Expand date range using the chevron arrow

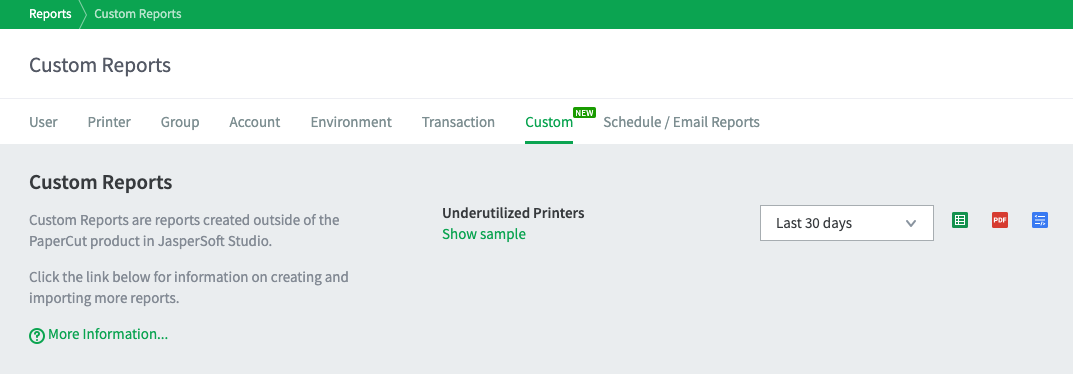911,224
